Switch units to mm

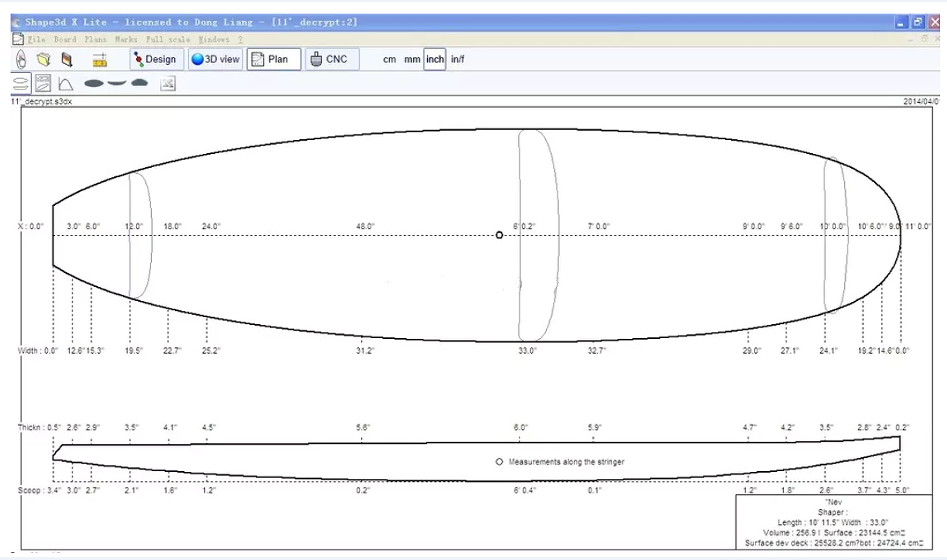point(412,60)
